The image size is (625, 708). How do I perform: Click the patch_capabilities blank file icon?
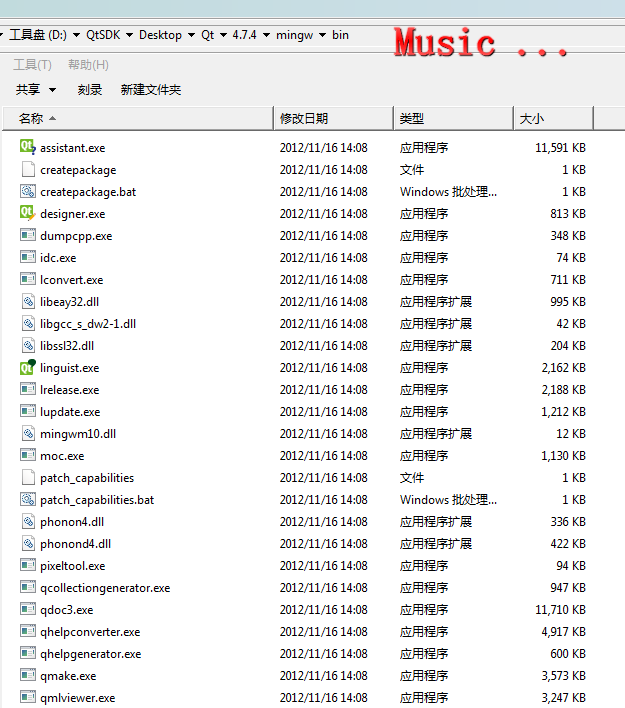click(x=28, y=477)
